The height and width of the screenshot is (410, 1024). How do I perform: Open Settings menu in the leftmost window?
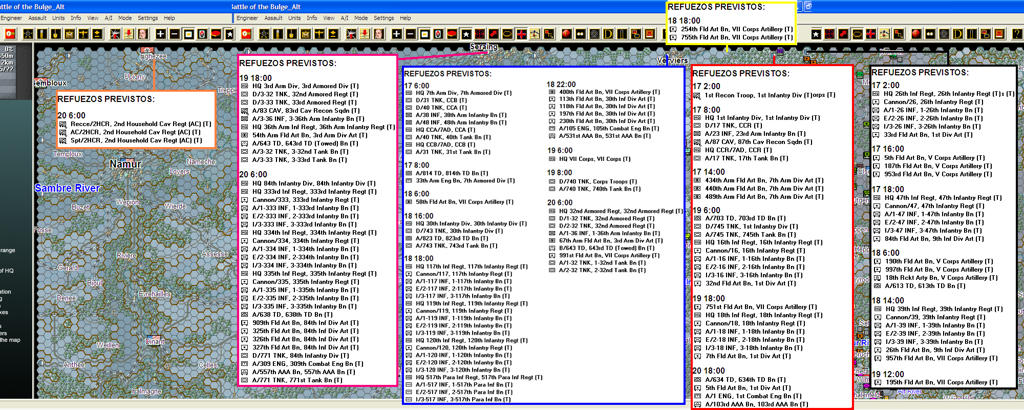pos(148,18)
